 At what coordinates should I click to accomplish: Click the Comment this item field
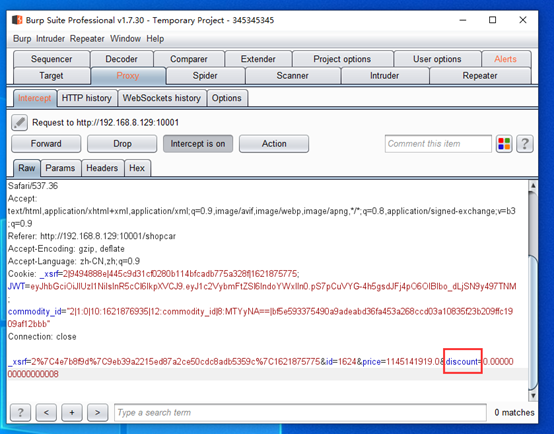pyautogui.click(x=438, y=144)
